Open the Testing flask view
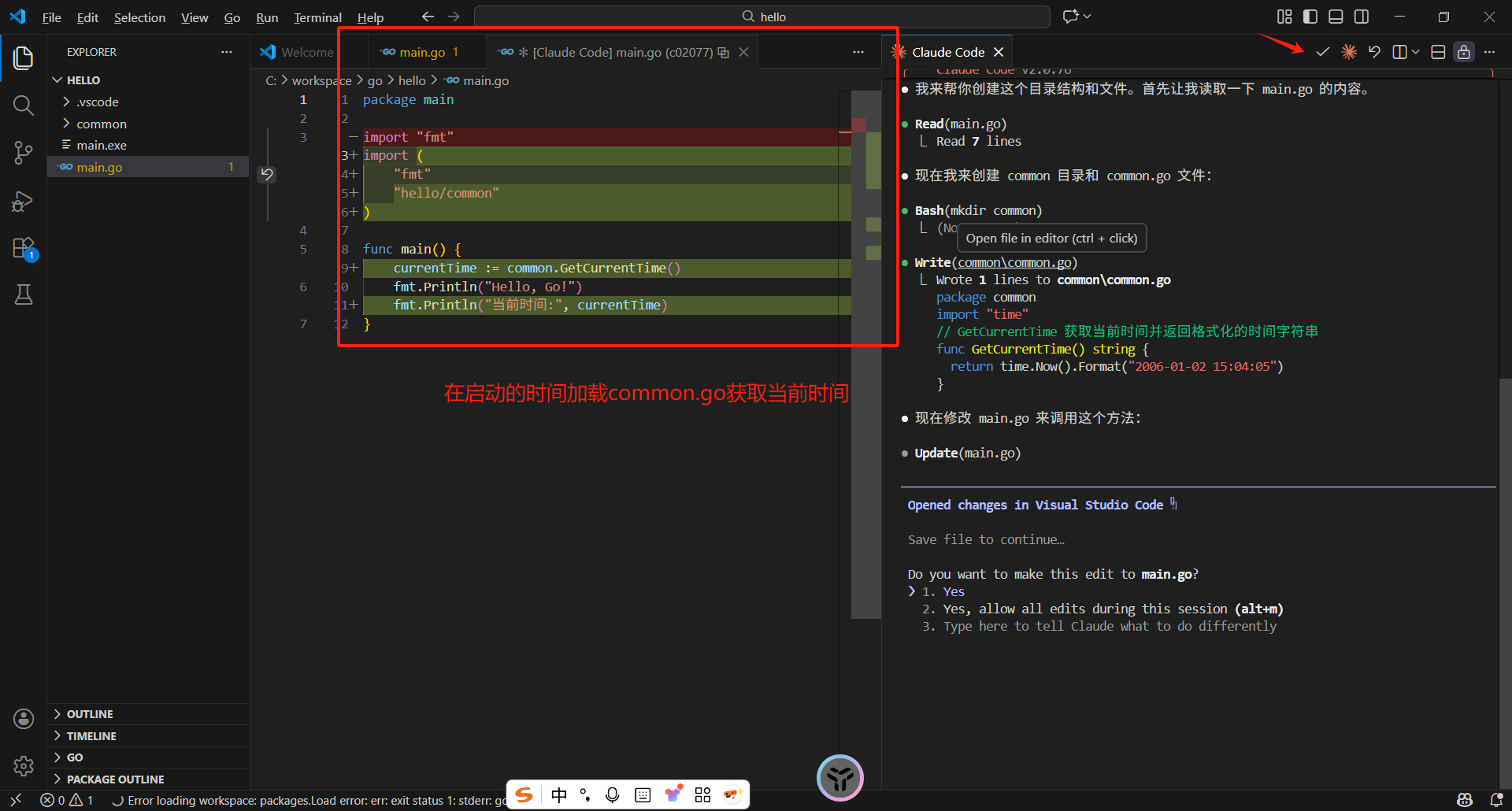Screen dimensions: 1512x811 click(x=24, y=294)
